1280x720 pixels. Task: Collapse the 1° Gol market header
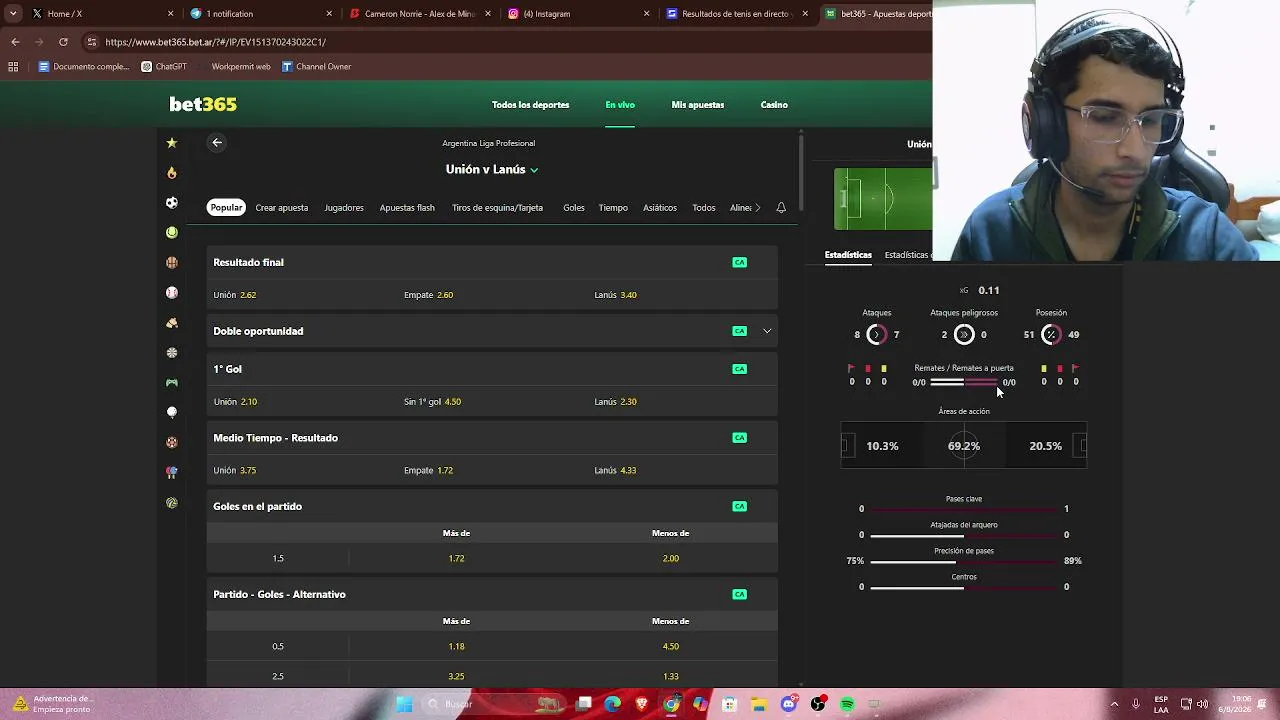pyautogui.click(x=492, y=369)
